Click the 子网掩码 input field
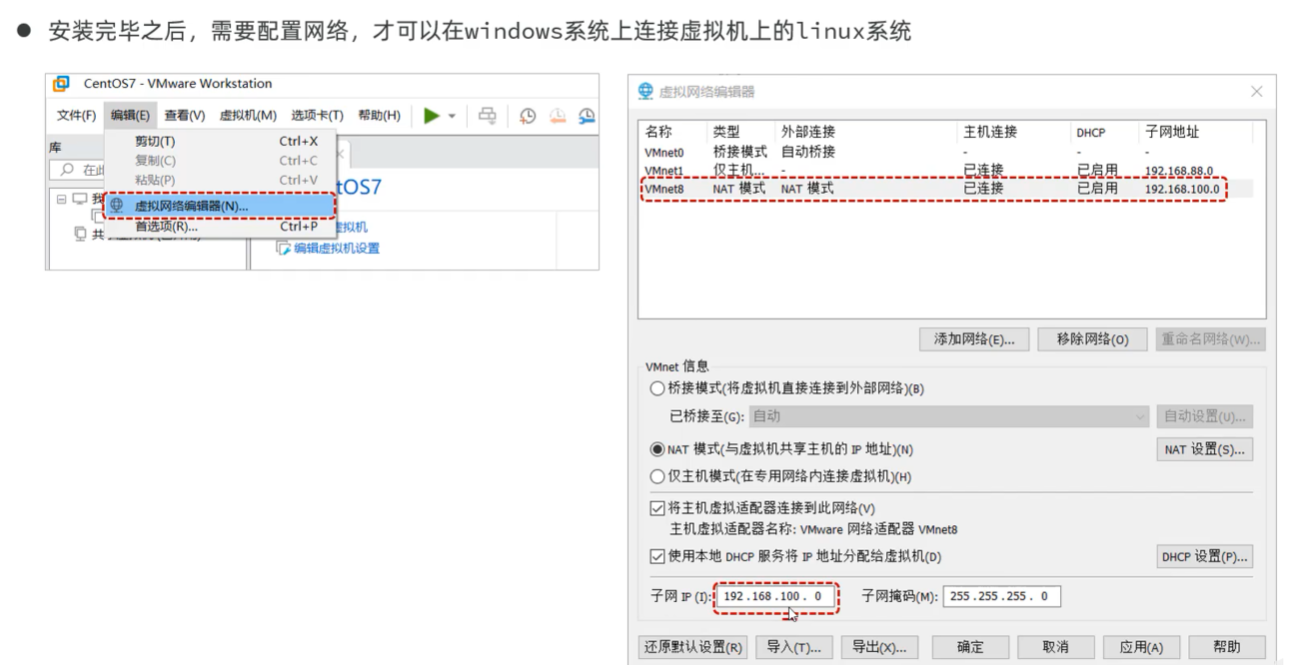Image resolution: width=1291 pixels, height=665 pixels. [x=1001, y=596]
